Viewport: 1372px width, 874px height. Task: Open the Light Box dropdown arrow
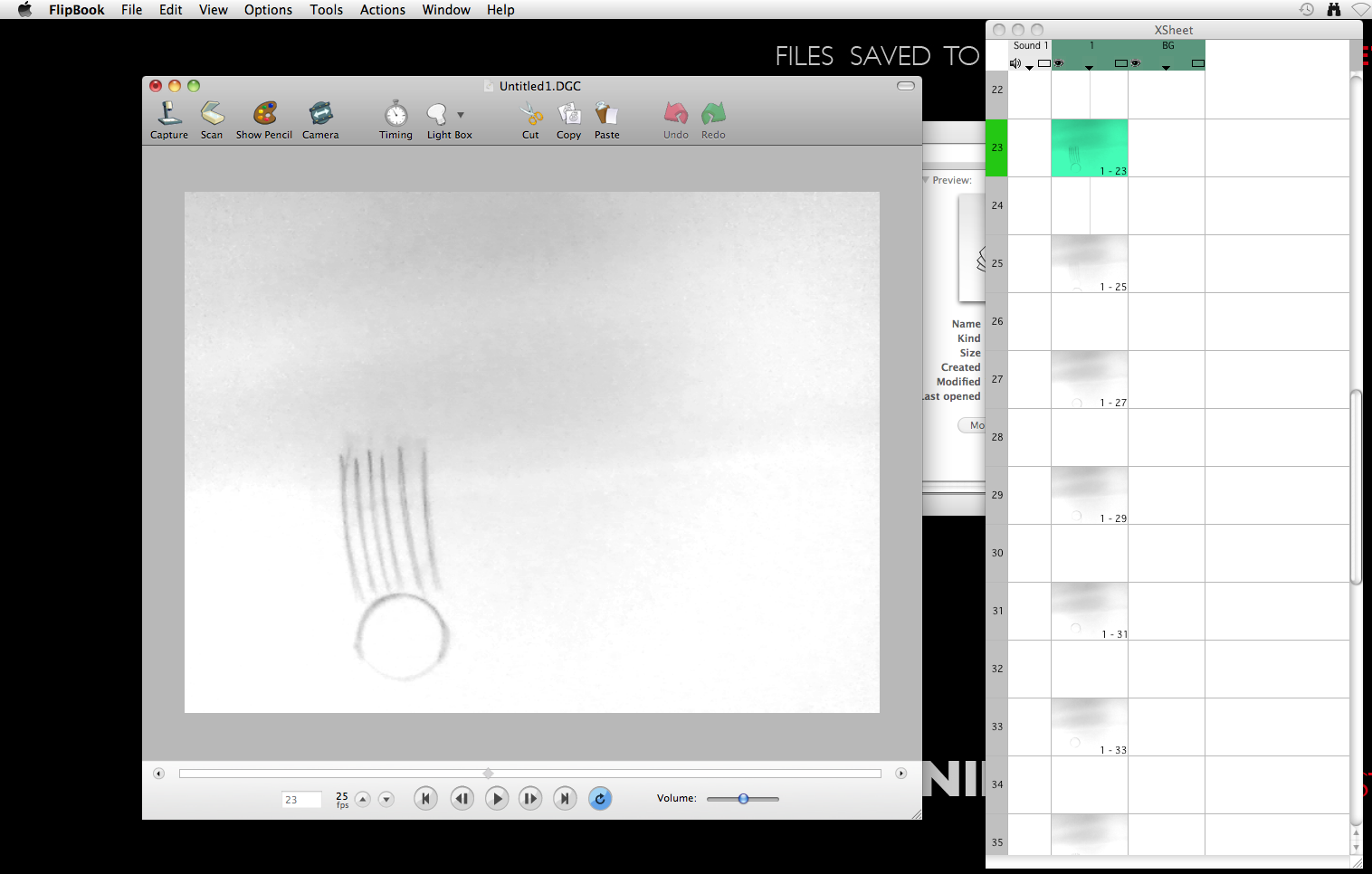point(461,115)
